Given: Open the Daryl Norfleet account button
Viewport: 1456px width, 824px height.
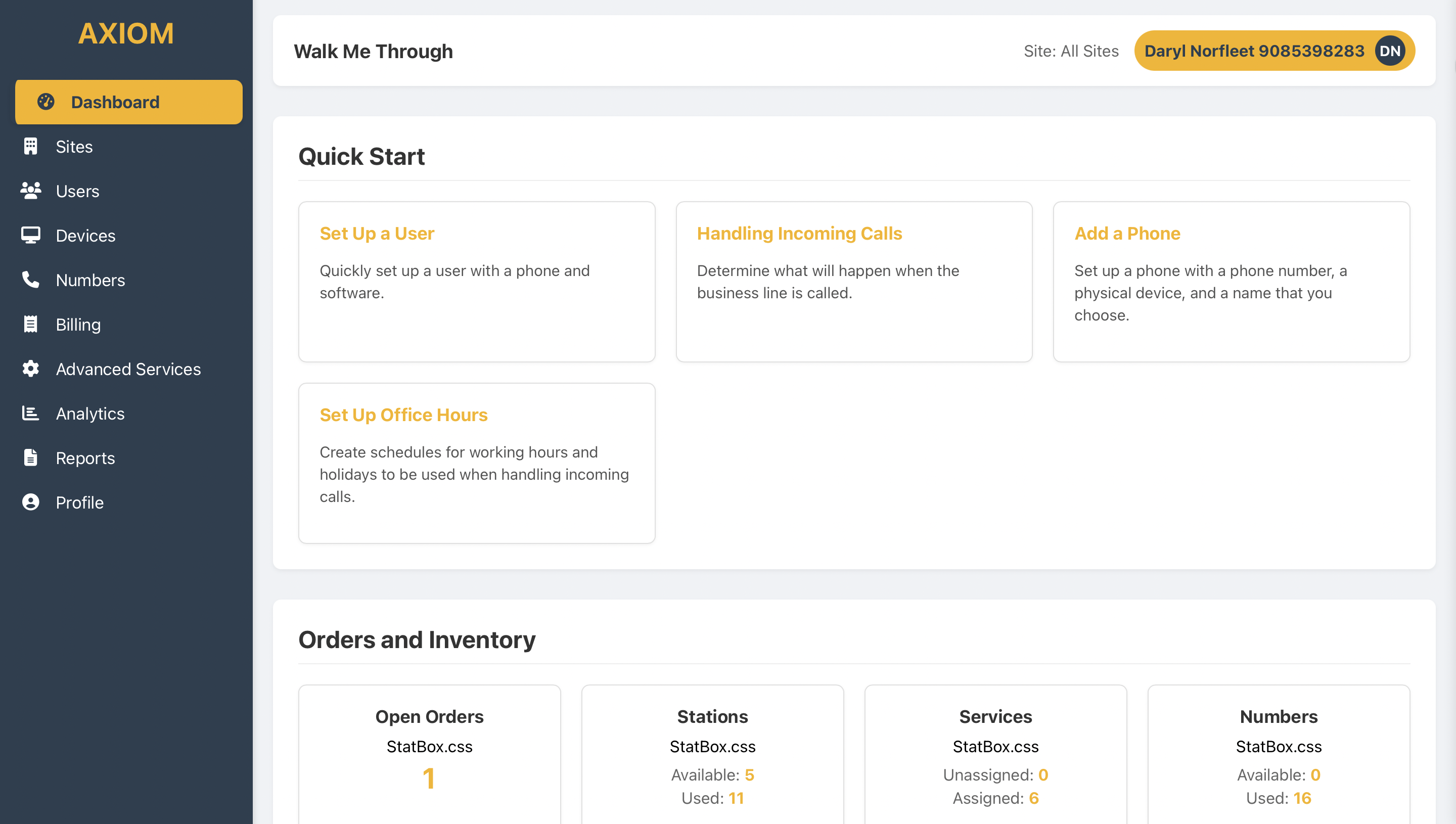Looking at the screenshot, I should pos(1275,51).
